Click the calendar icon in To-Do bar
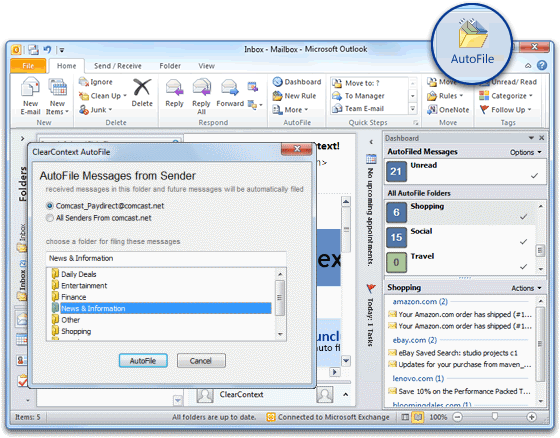This screenshot has width=560, height=438. tap(371, 159)
